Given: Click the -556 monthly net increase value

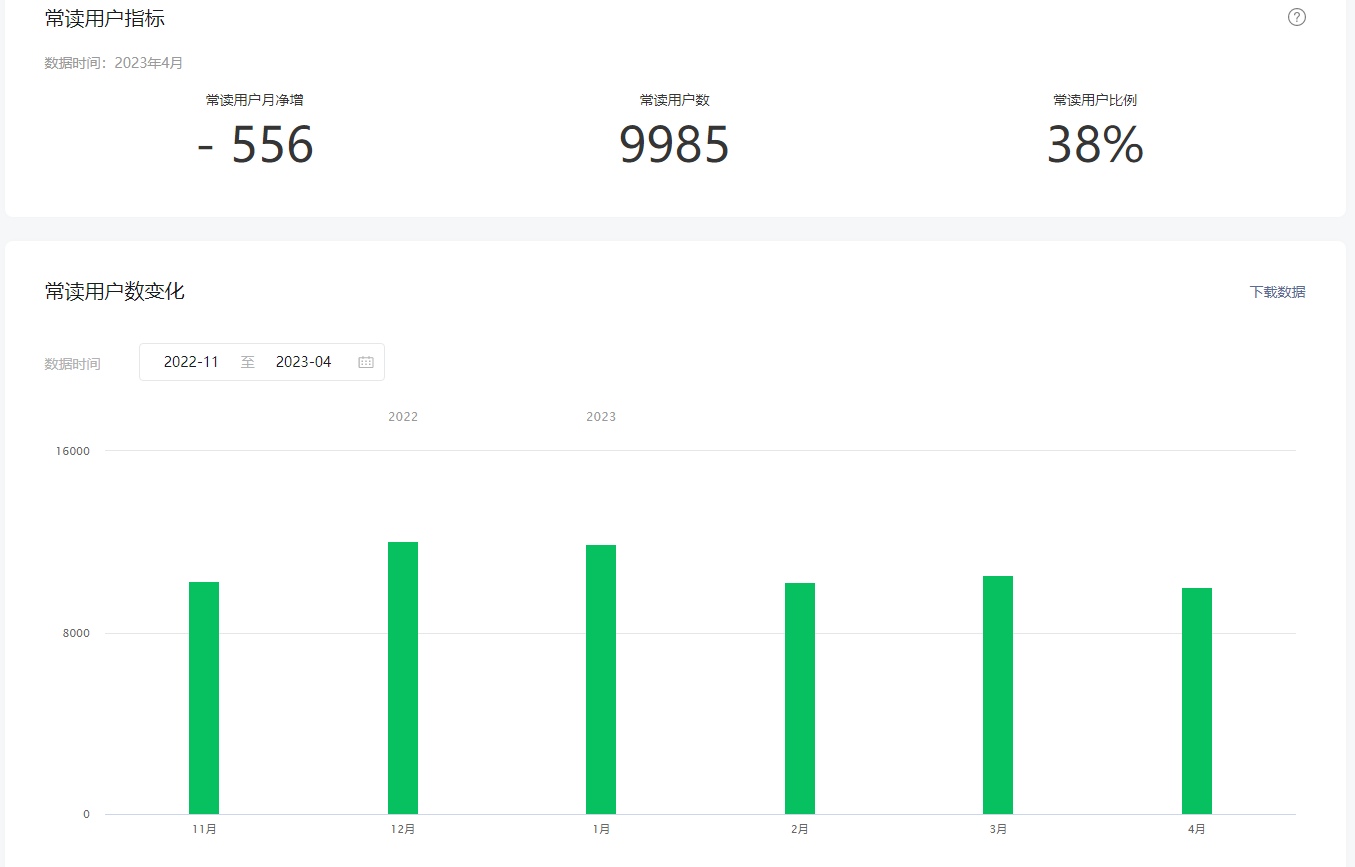Looking at the screenshot, I should point(256,146).
